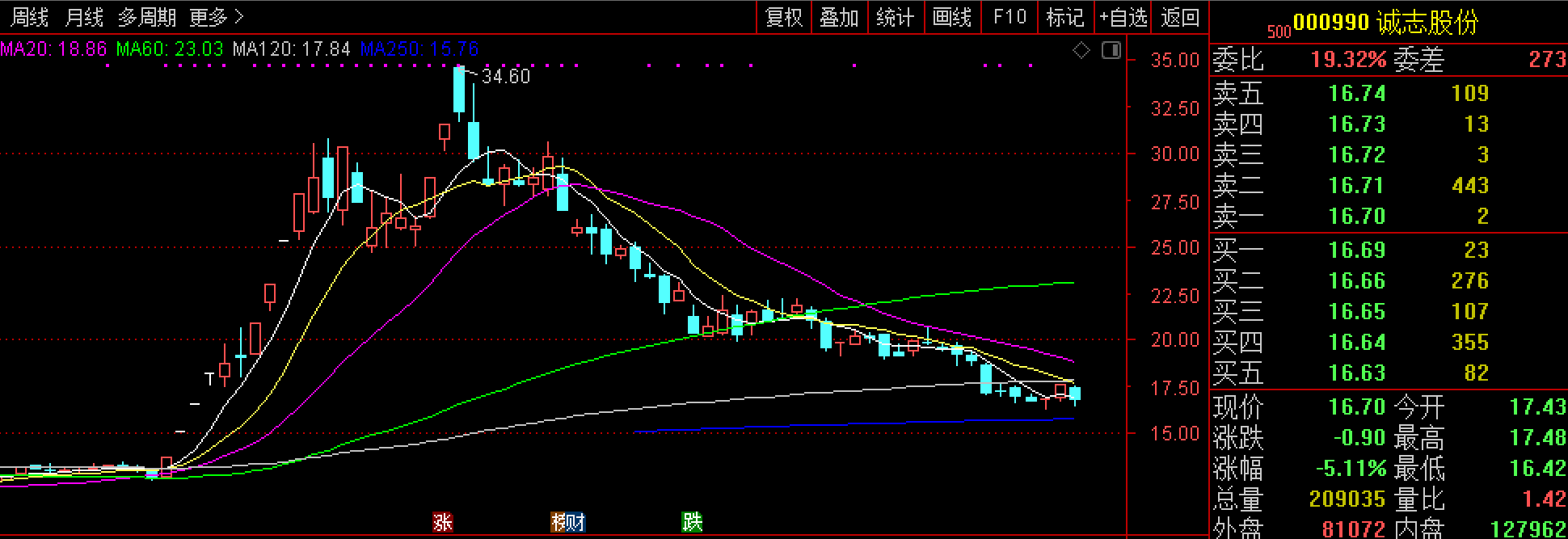Switch to the 周线 weekly chart tab
1568x539 pixels.
tap(30, 17)
